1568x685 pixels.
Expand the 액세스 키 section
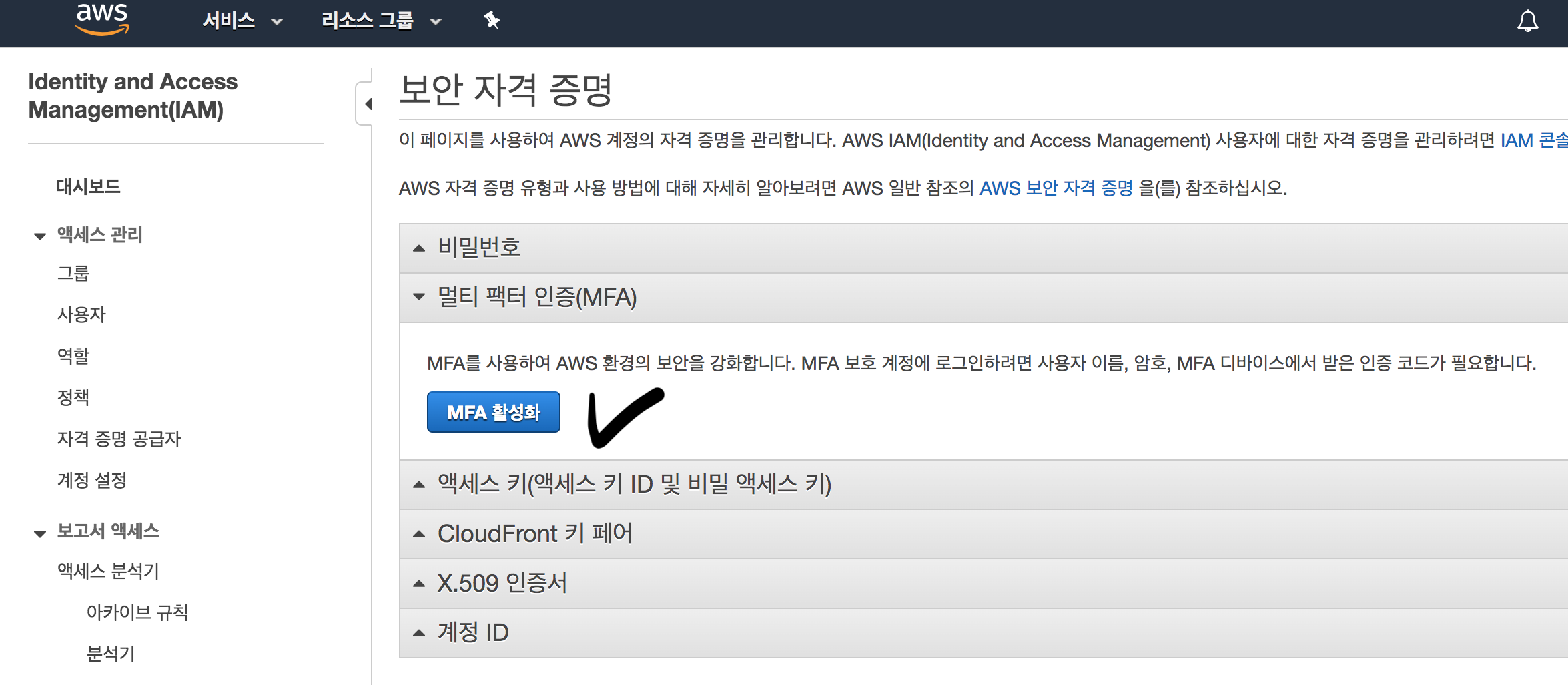[x=984, y=484]
